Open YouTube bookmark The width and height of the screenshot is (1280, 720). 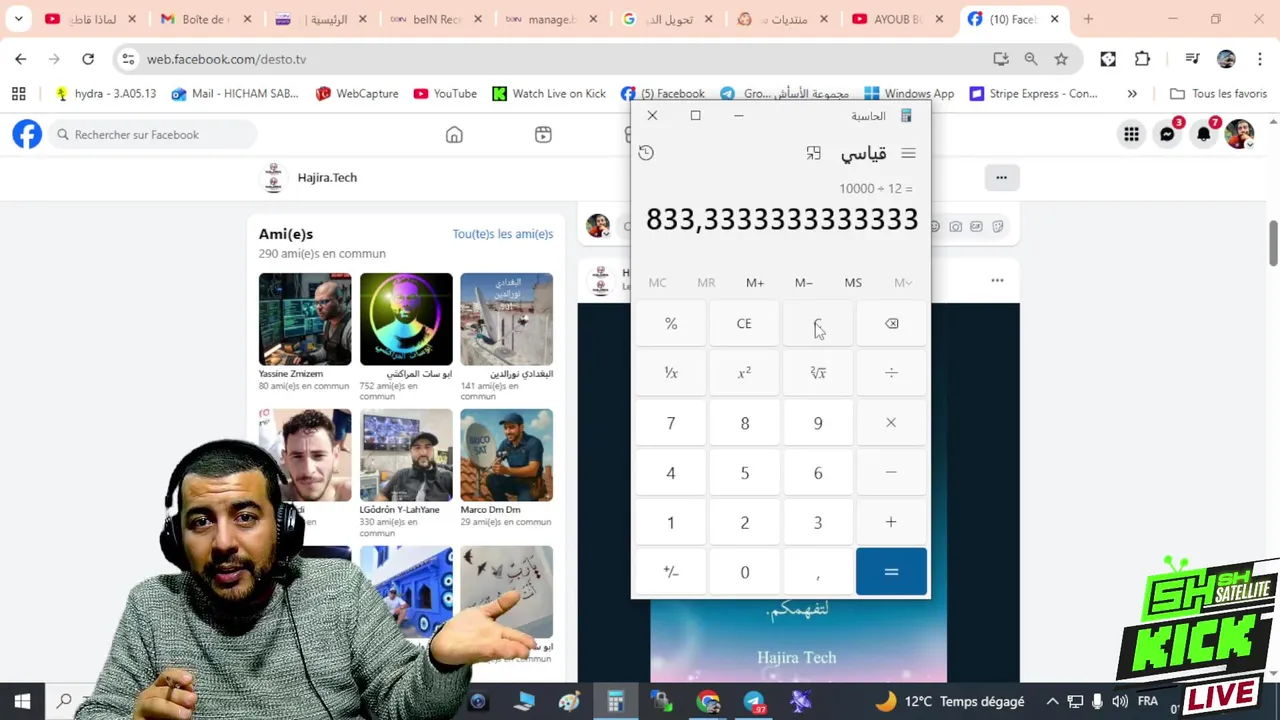(445, 93)
